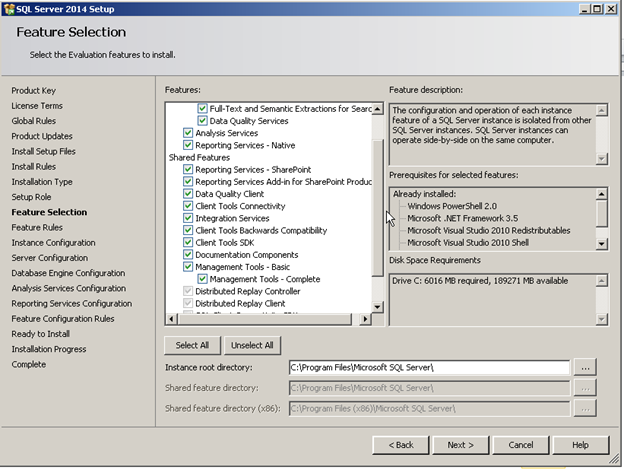Cancel the SQL Server setup

click(521, 445)
